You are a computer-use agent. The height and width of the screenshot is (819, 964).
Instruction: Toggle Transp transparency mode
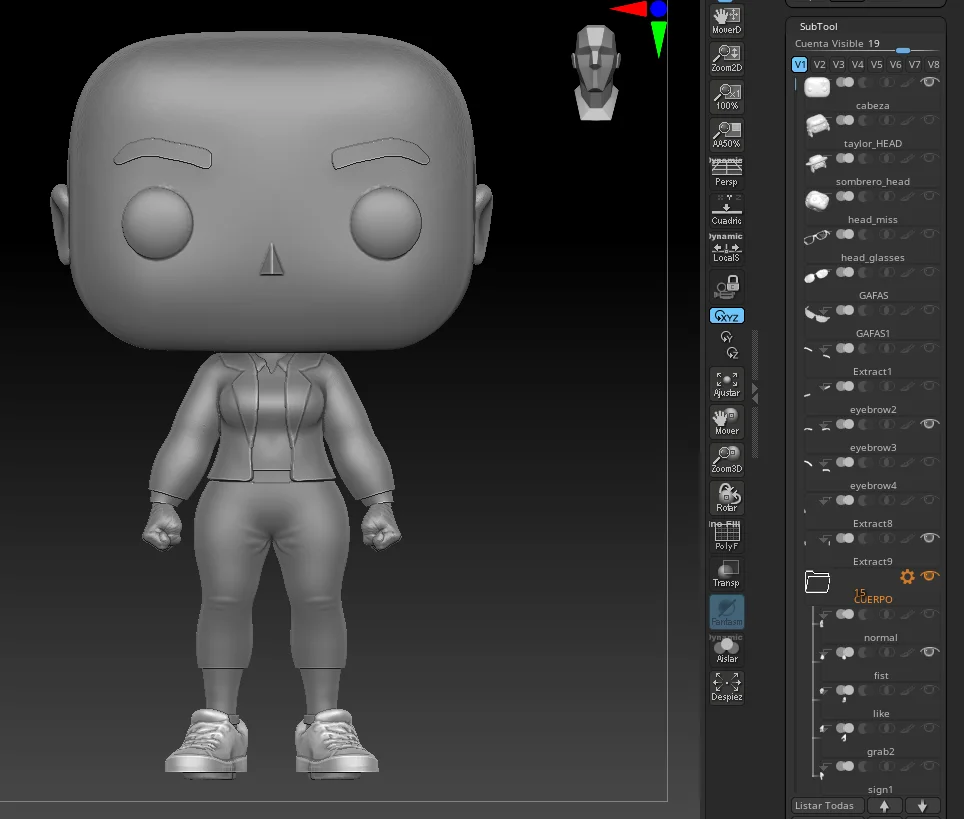[x=726, y=573]
